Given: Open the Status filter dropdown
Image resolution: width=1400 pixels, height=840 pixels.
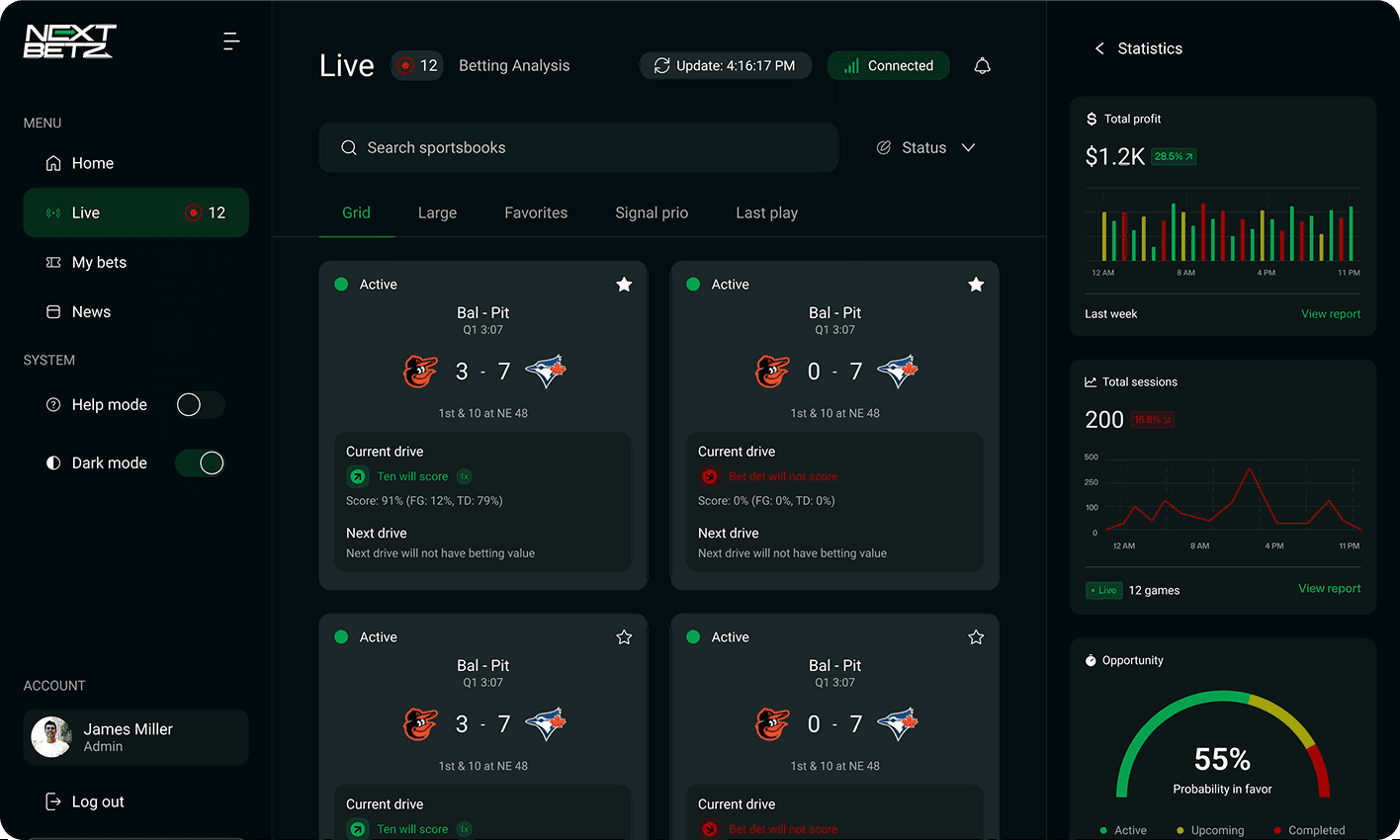Looking at the screenshot, I should (x=925, y=147).
